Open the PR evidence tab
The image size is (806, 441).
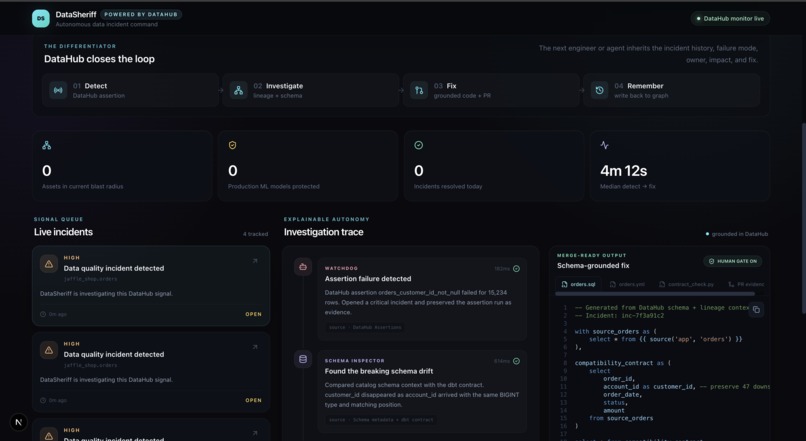click(x=746, y=284)
